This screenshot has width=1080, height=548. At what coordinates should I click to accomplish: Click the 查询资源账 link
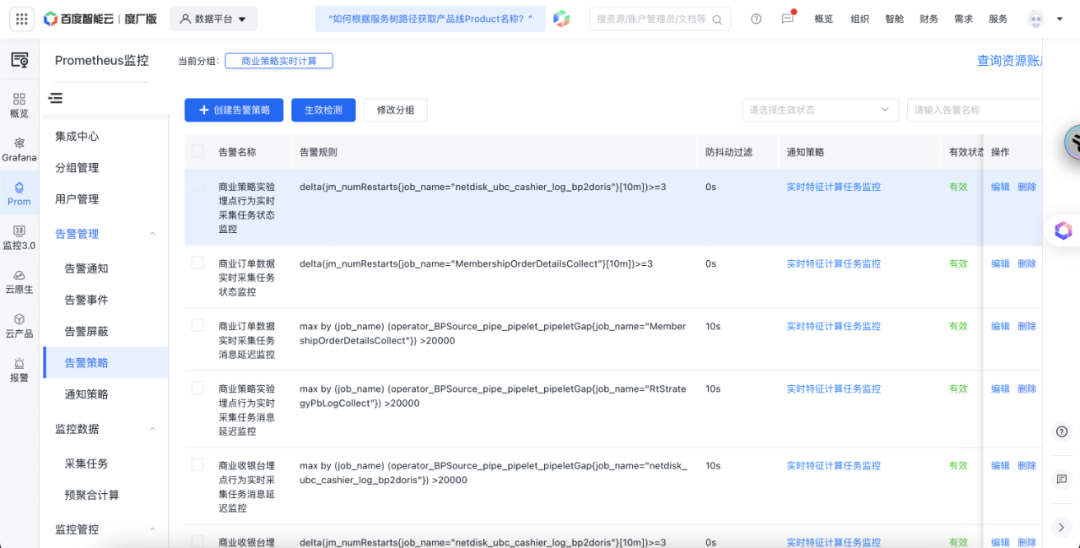(x=1009, y=61)
